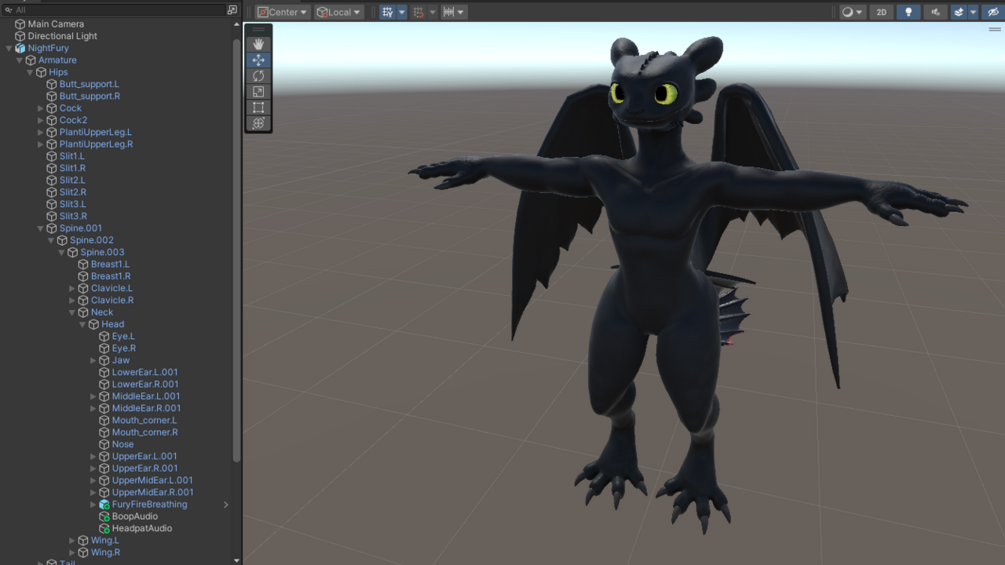Open FuryFireBreathing prefab via right chevron
This screenshot has height=565, width=1005.
point(226,505)
